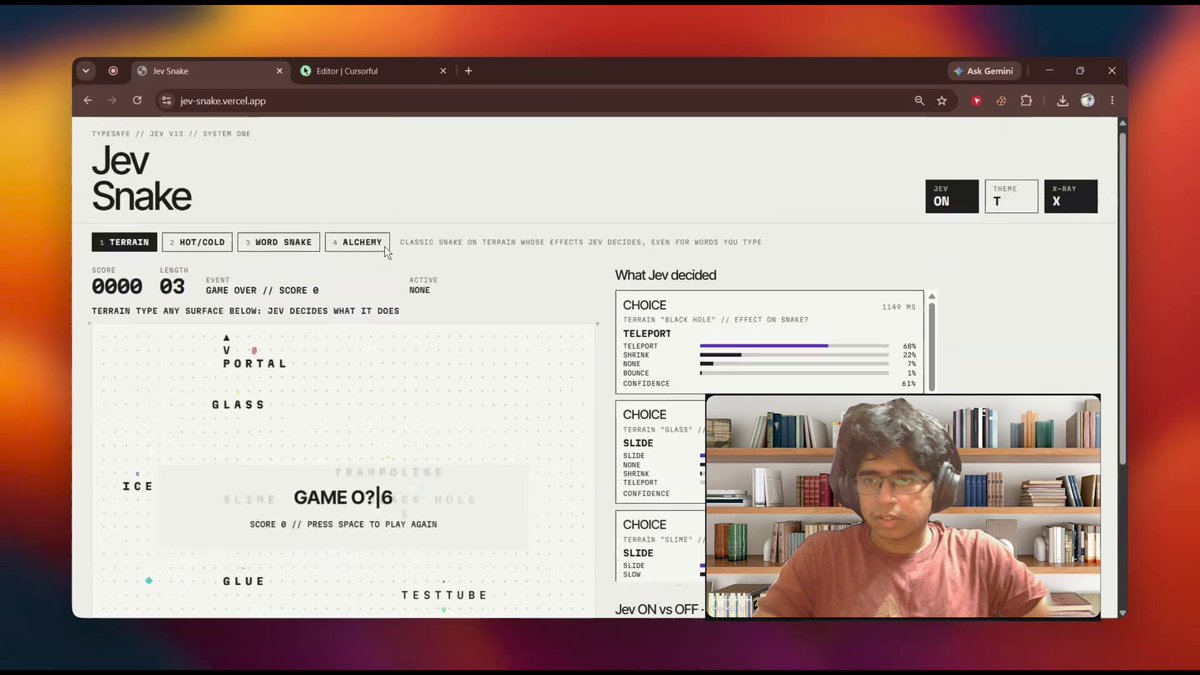Click the webcam video overlay
1200x675 pixels.
coord(903,507)
